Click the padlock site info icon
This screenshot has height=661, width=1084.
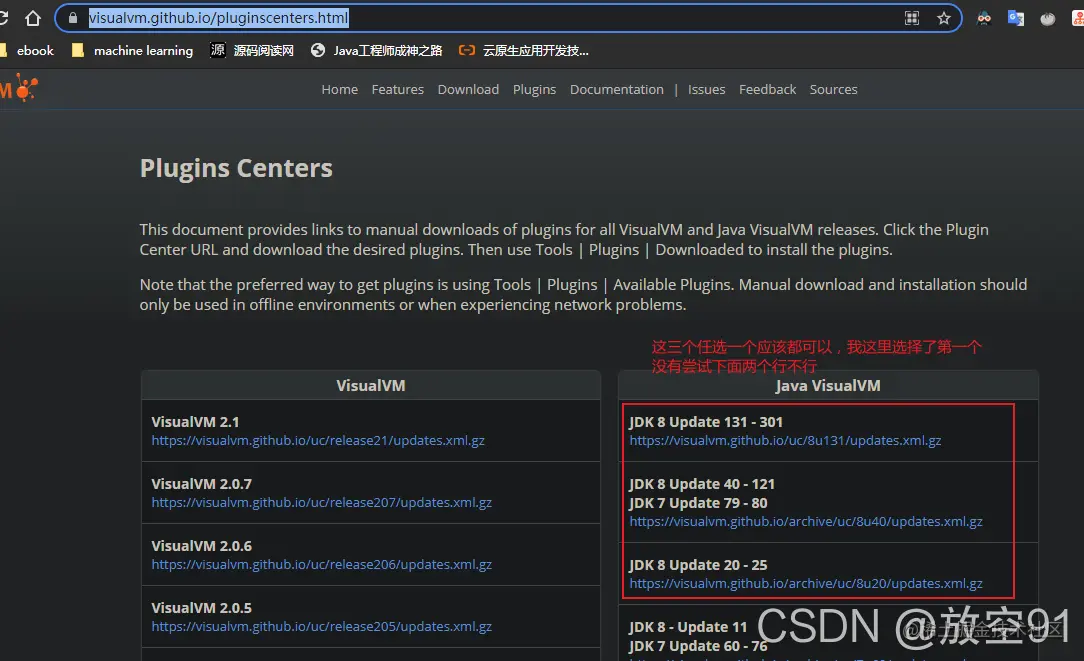pyautogui.click(x=73, y=18)
